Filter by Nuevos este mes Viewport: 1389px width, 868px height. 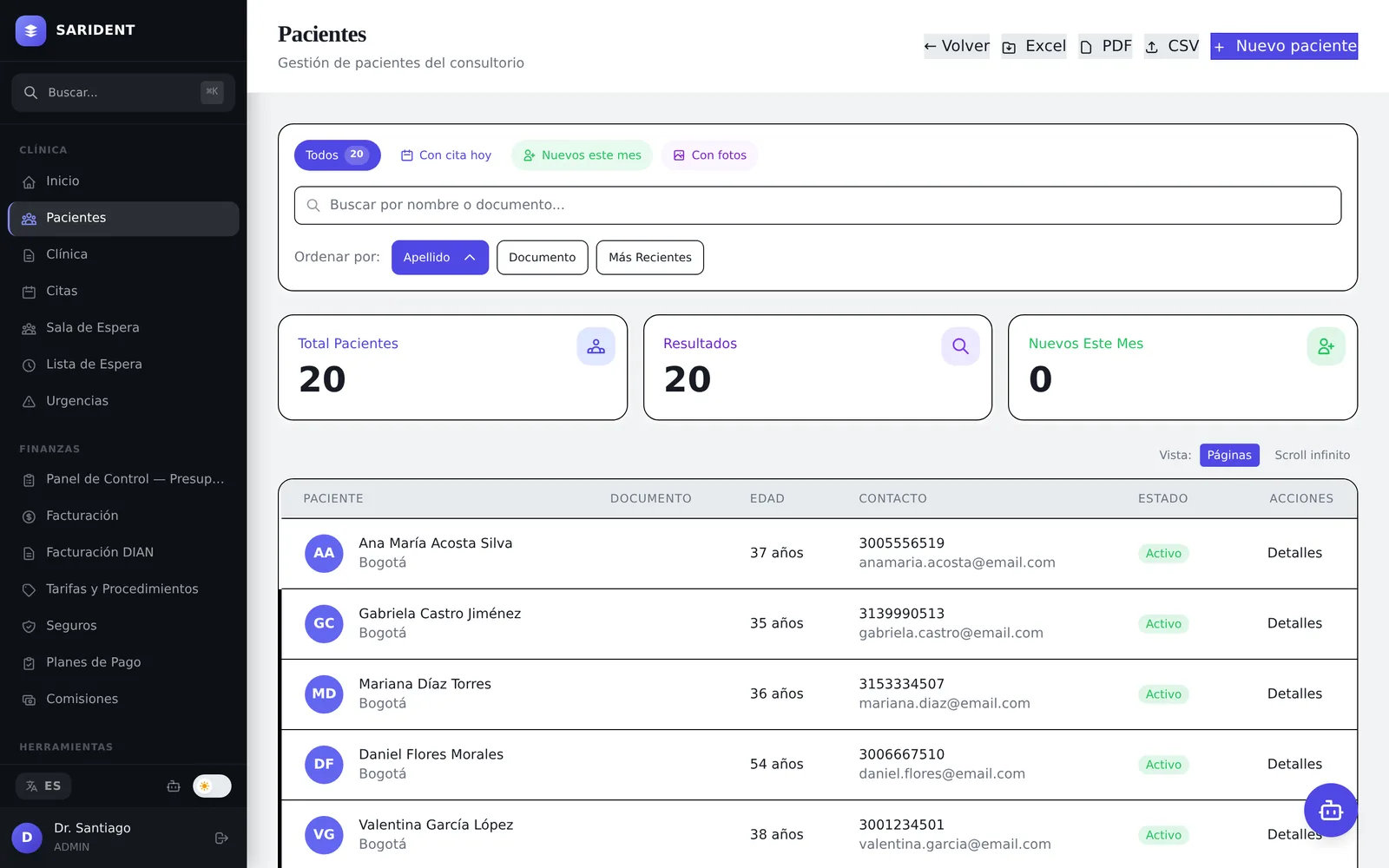pos(582,155)
